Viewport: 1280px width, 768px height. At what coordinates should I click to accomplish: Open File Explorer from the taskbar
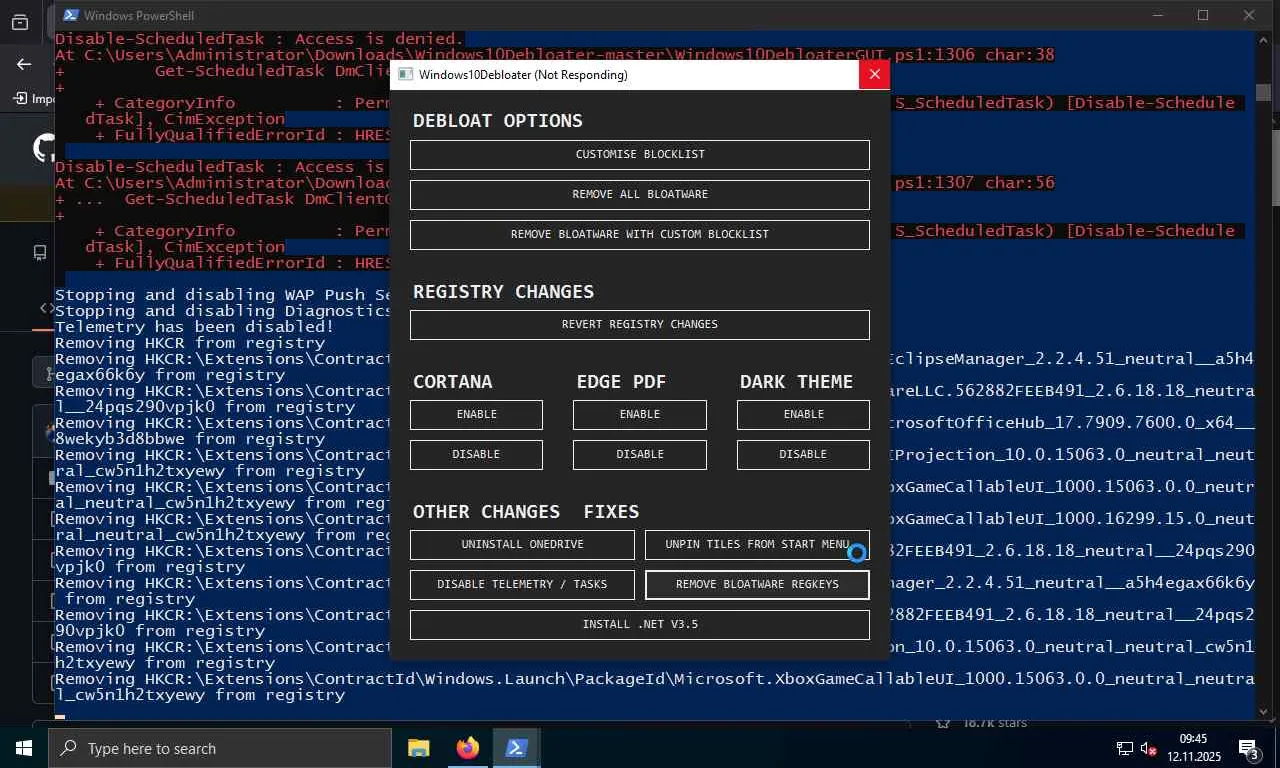418,748
